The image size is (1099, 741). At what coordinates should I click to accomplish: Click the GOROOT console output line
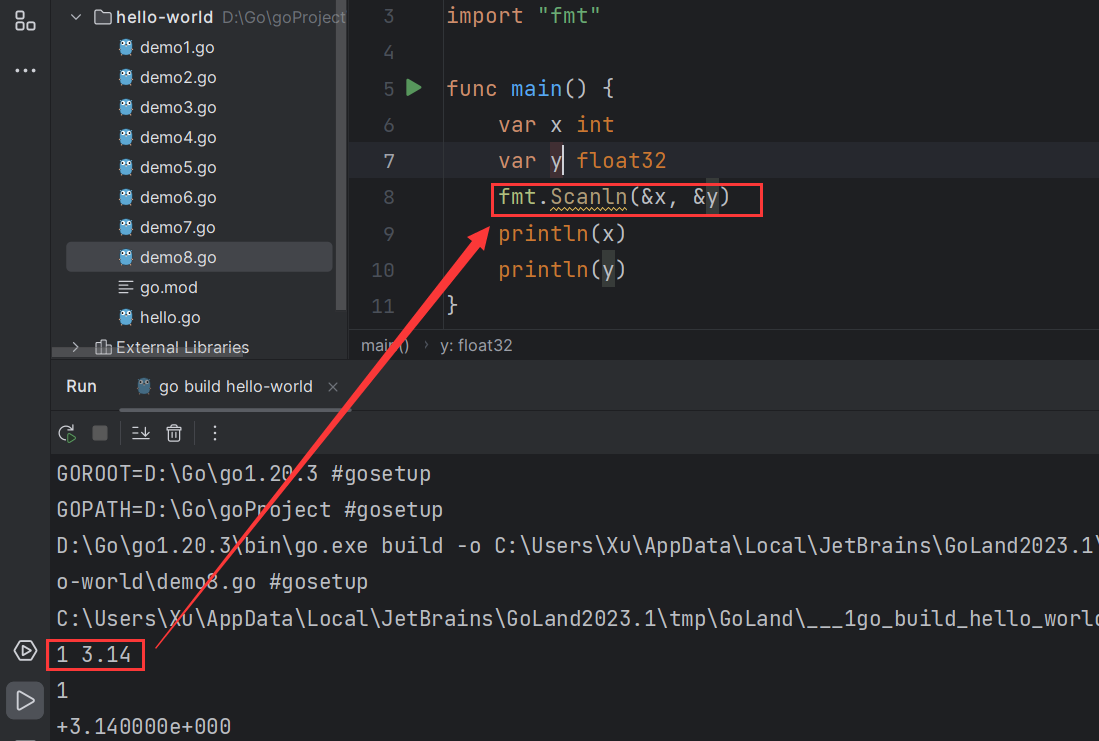pyautogui.click(x=244, y=474)
